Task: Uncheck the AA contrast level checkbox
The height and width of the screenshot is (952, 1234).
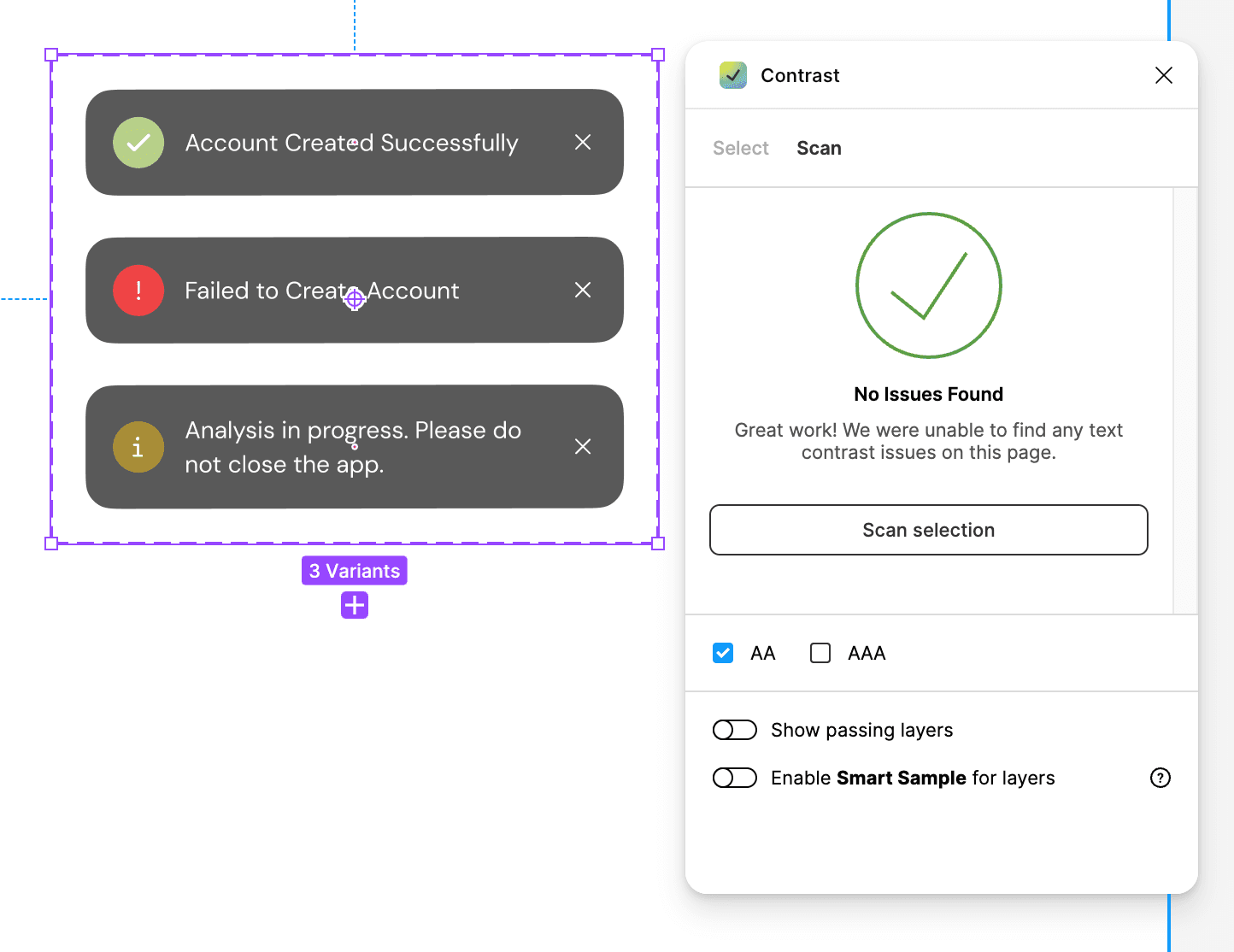Action: tap(723, 652)
